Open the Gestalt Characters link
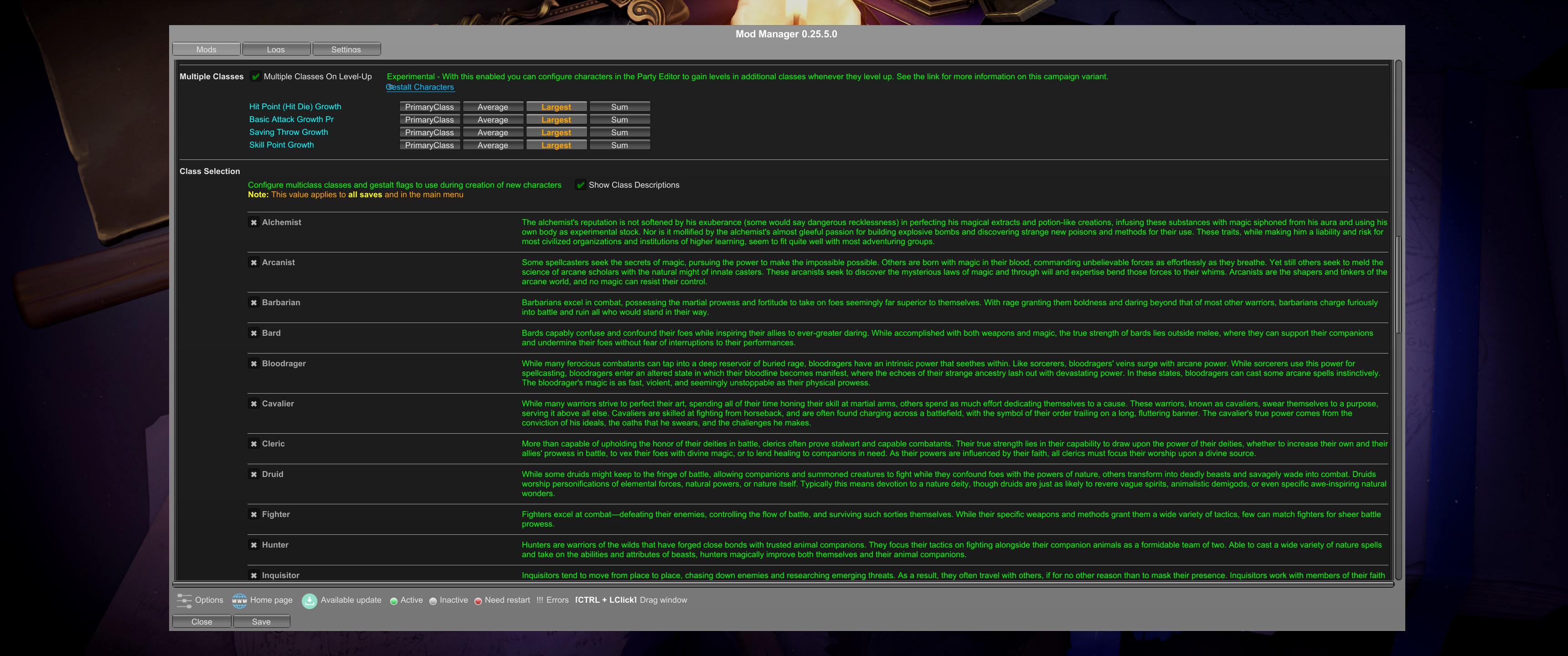 pyautogui.click(x=421, y=87)
